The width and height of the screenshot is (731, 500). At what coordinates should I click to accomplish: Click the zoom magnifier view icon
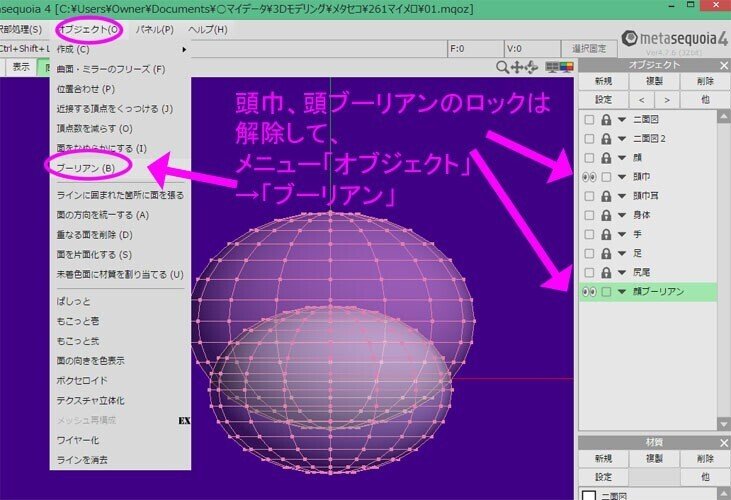[x=502, y=67]
